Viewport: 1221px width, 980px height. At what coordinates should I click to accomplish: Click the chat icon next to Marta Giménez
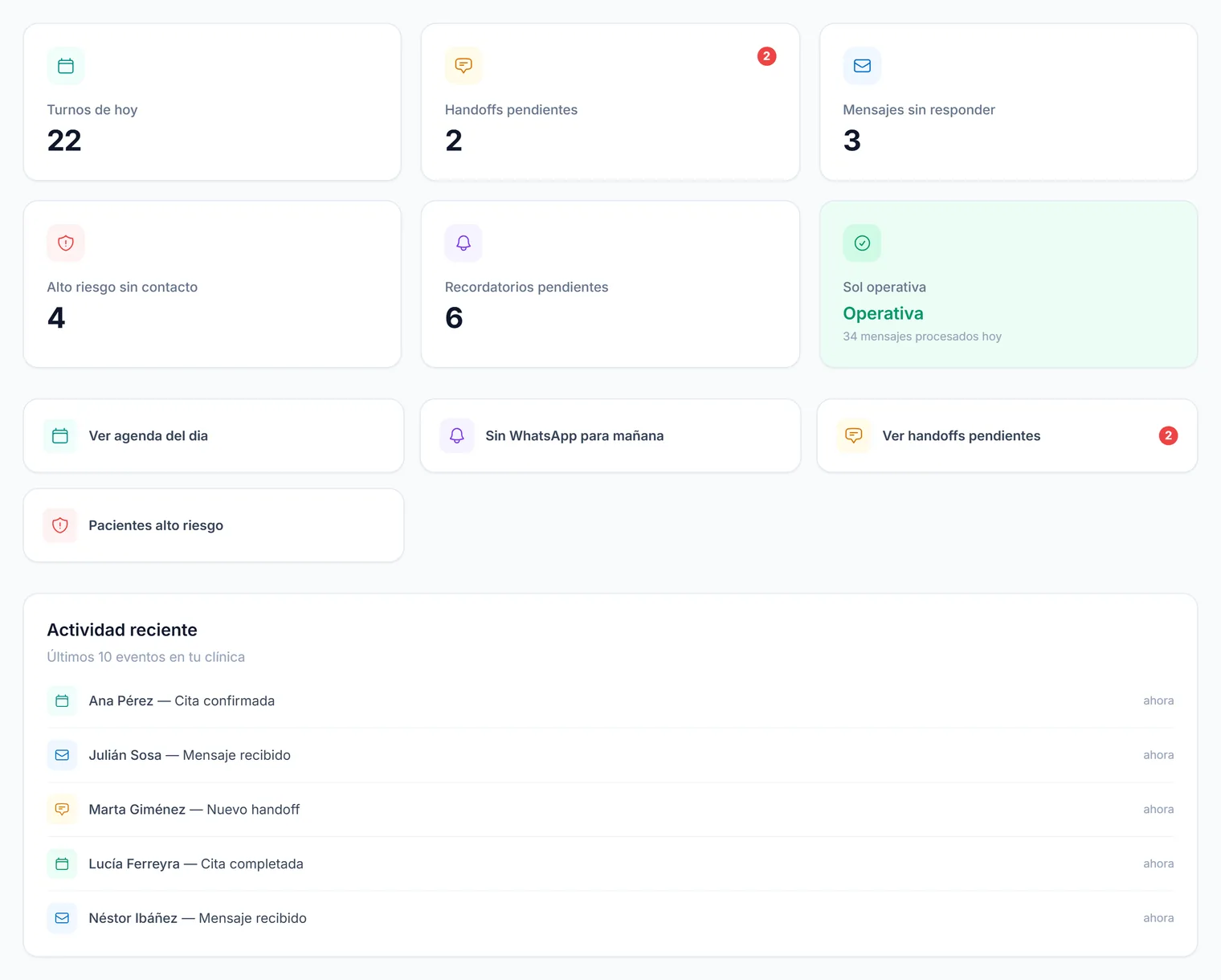tap(62, 810)
